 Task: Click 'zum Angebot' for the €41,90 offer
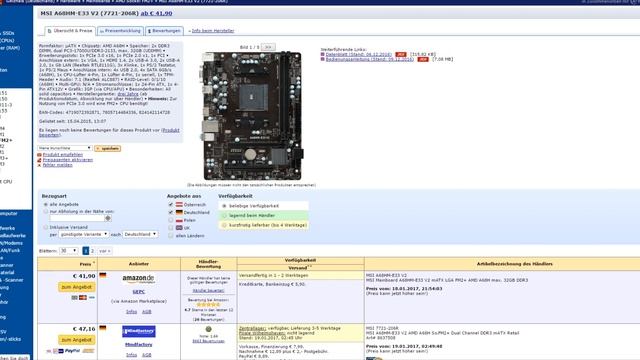(x=77, y=287)
